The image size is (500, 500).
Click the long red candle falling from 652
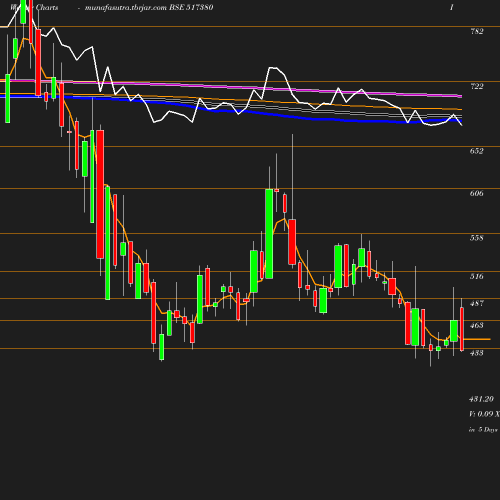click(x=100, y=194)
